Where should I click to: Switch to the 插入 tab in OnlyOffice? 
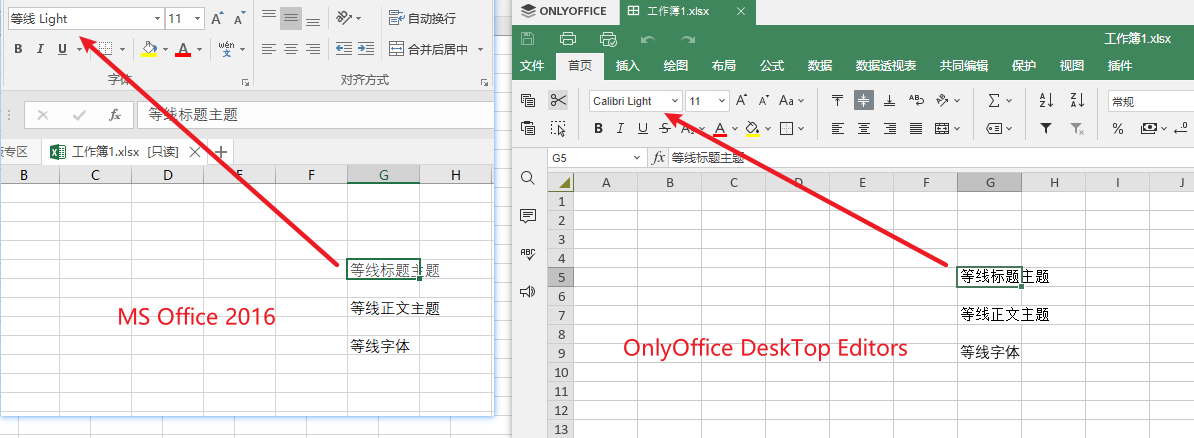pos(627,66)
